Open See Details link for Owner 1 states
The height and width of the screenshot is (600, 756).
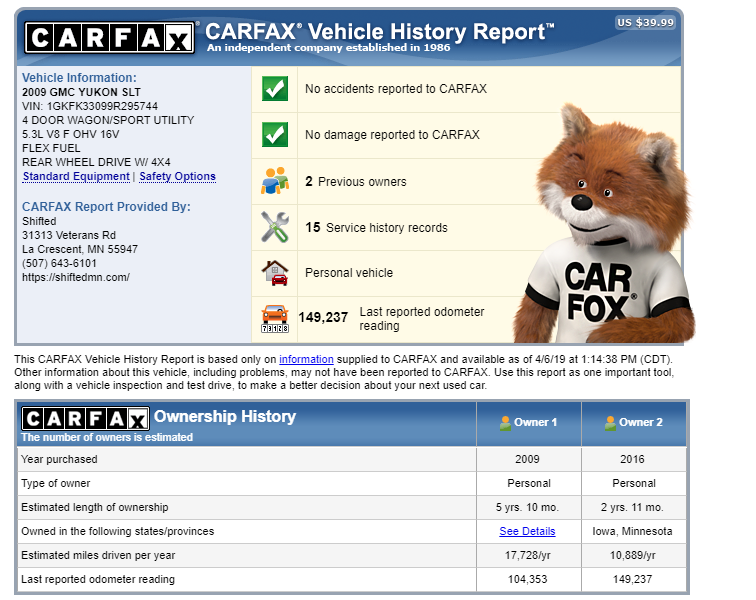[527, 531]
